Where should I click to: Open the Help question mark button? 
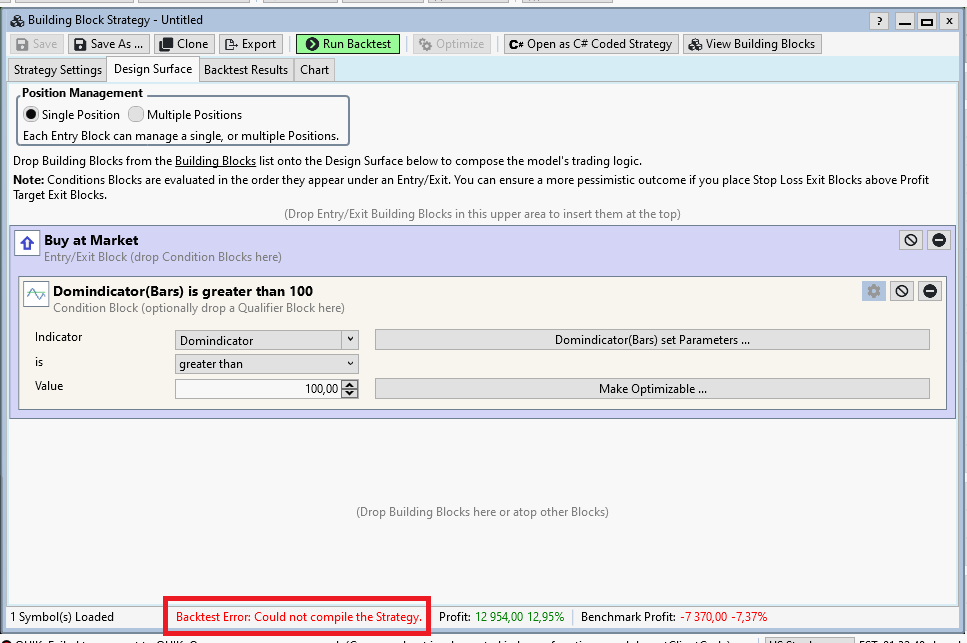[x=877, y=20]
